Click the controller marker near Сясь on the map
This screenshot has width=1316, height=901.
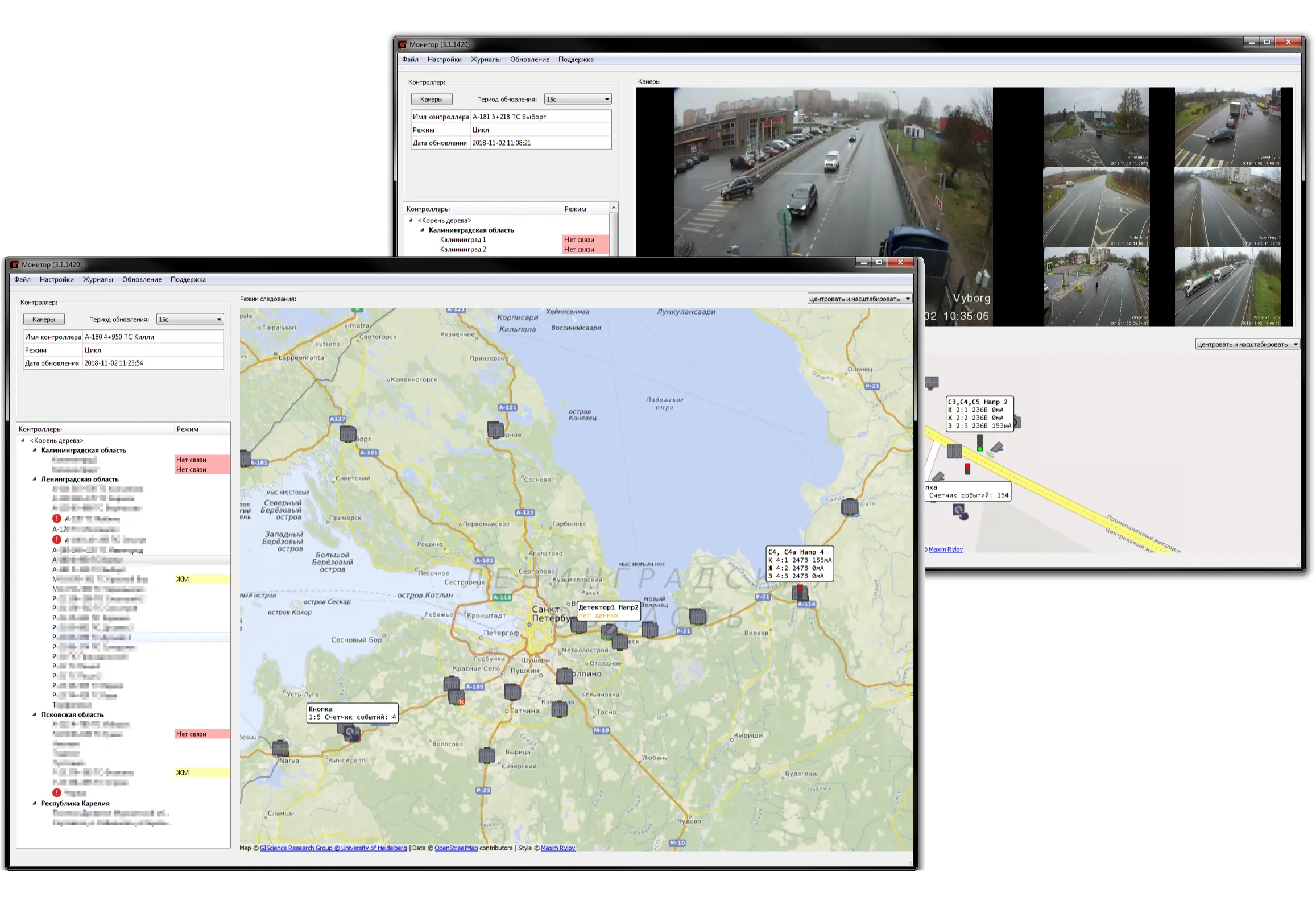(x=850, y=507)
